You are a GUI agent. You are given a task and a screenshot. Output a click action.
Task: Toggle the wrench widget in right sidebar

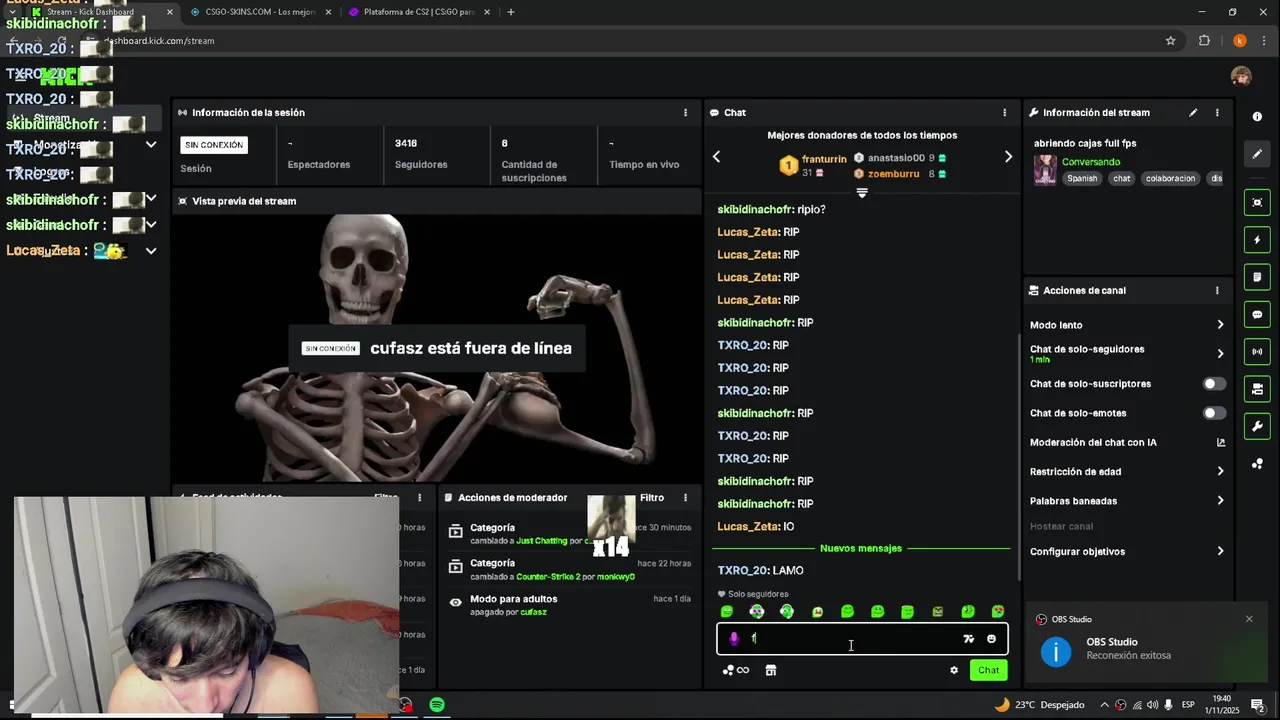pyautogui.click(x=1257, y=426)
